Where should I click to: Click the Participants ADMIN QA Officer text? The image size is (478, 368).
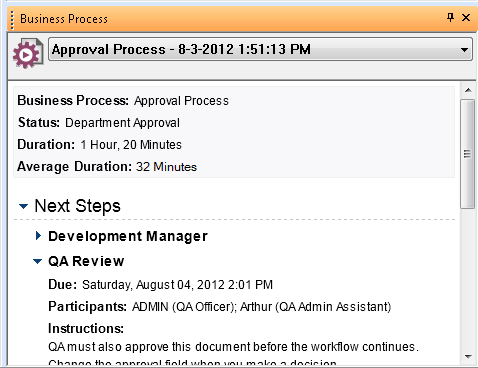(184, 307)
